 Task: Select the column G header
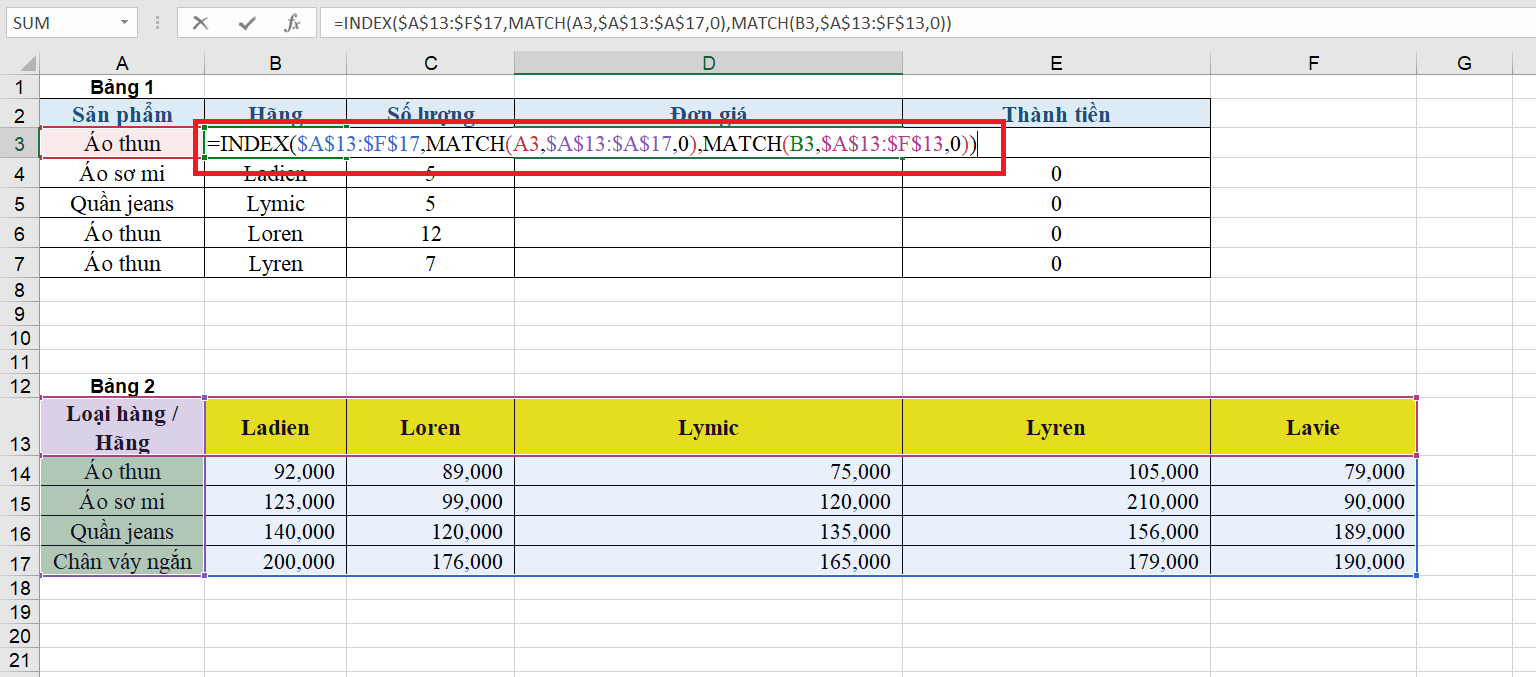[x=1464, y=64]
